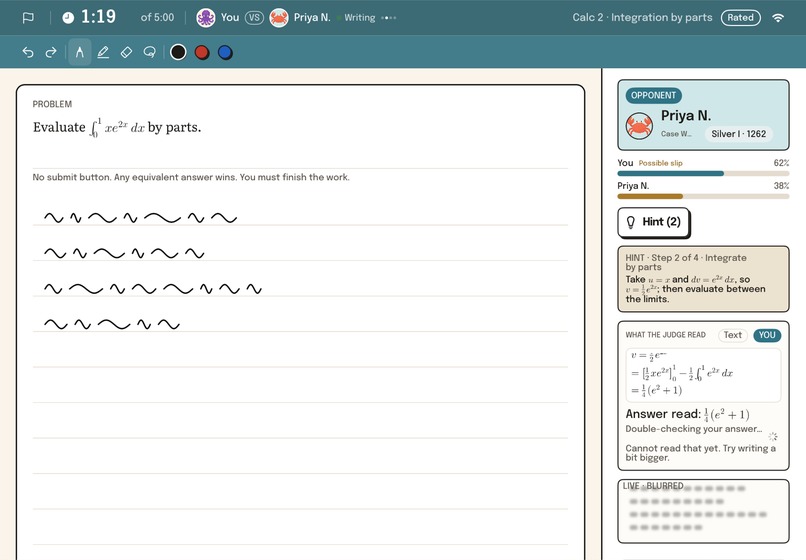Click the Possible slip warning
This screenshot has width=806, height=560.
[661, 163]
